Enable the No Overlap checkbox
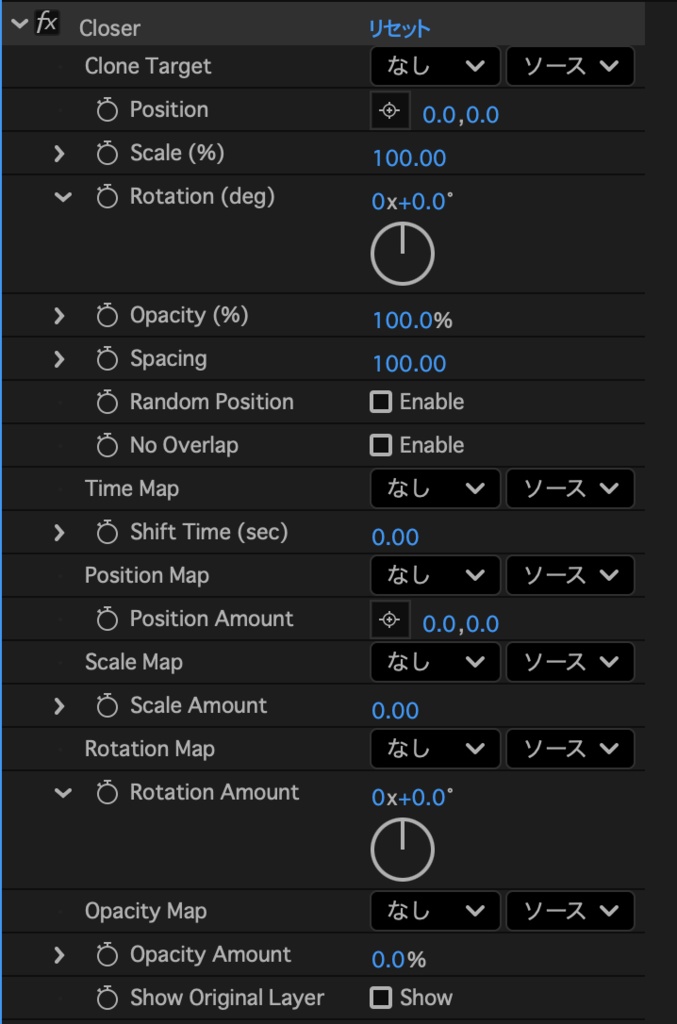 [x=381, y=445]
